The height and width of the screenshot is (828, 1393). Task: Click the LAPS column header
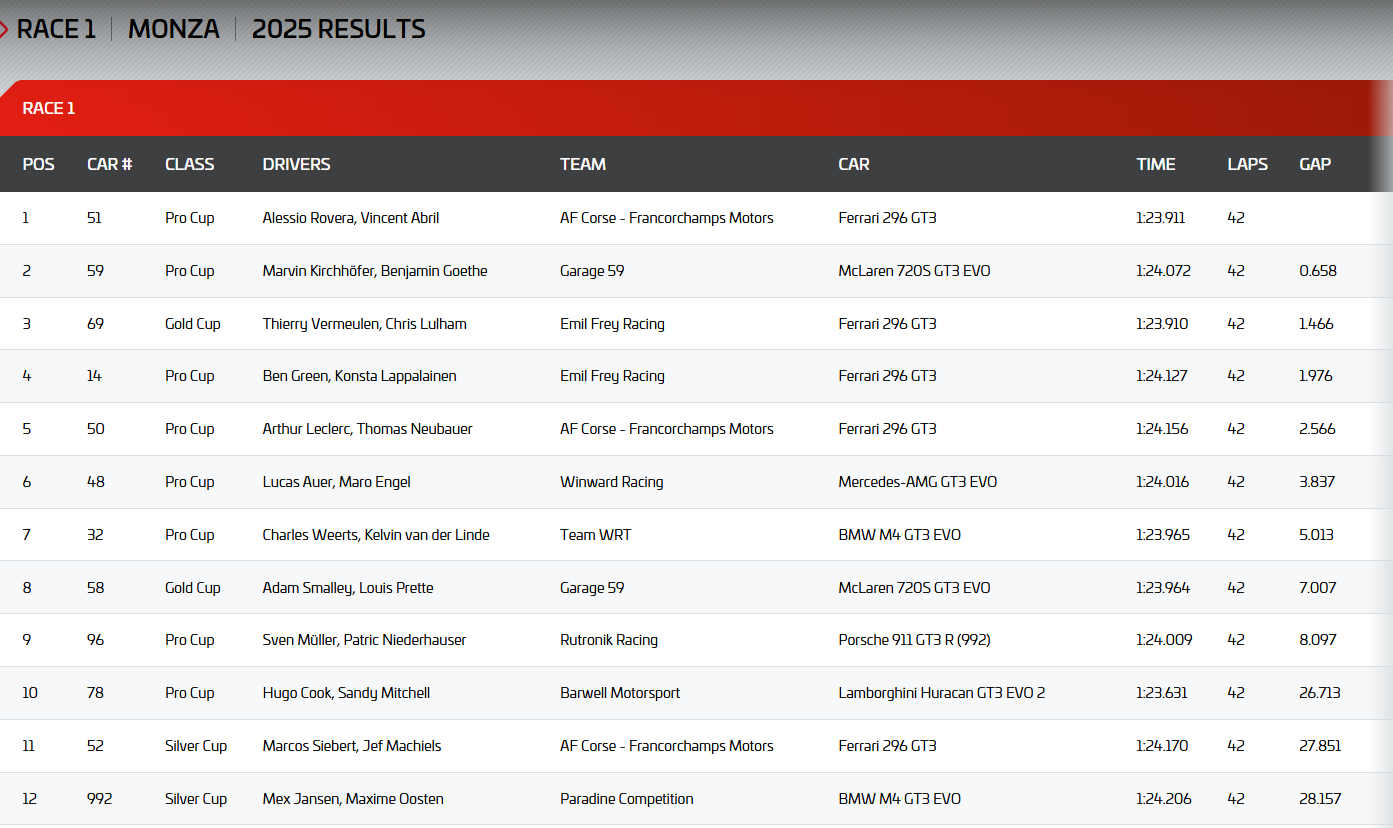(x=1248, y=164)
